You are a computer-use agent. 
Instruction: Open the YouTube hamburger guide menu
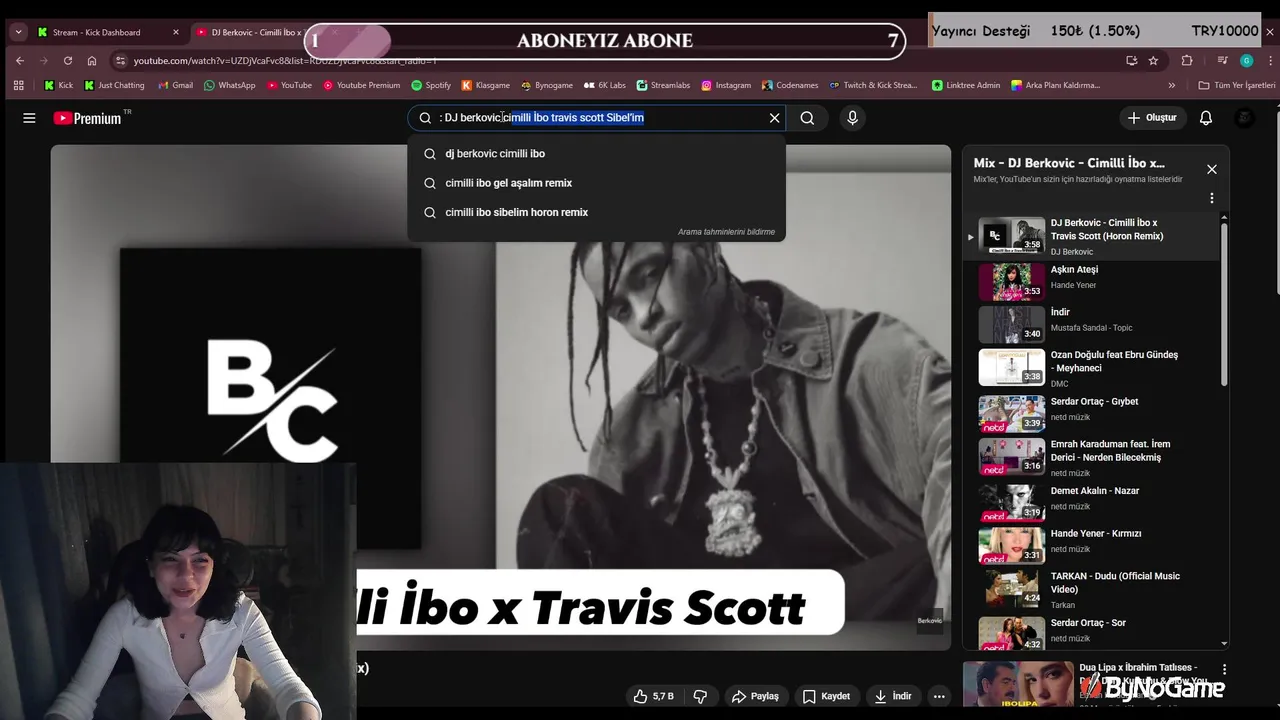[x=29, y=118]
